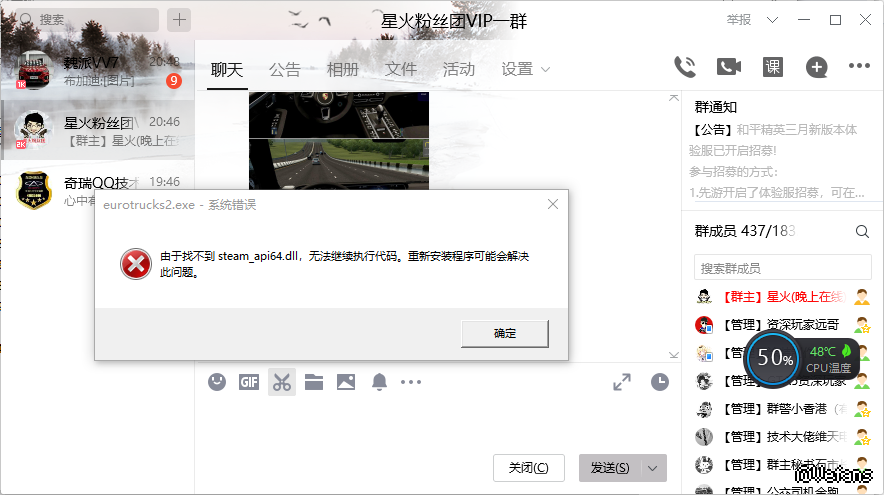This screenshot has height=495, width=884.
Task: Click member 【群主】星火(晚上在线)
Action: click(x=784, y=297)
